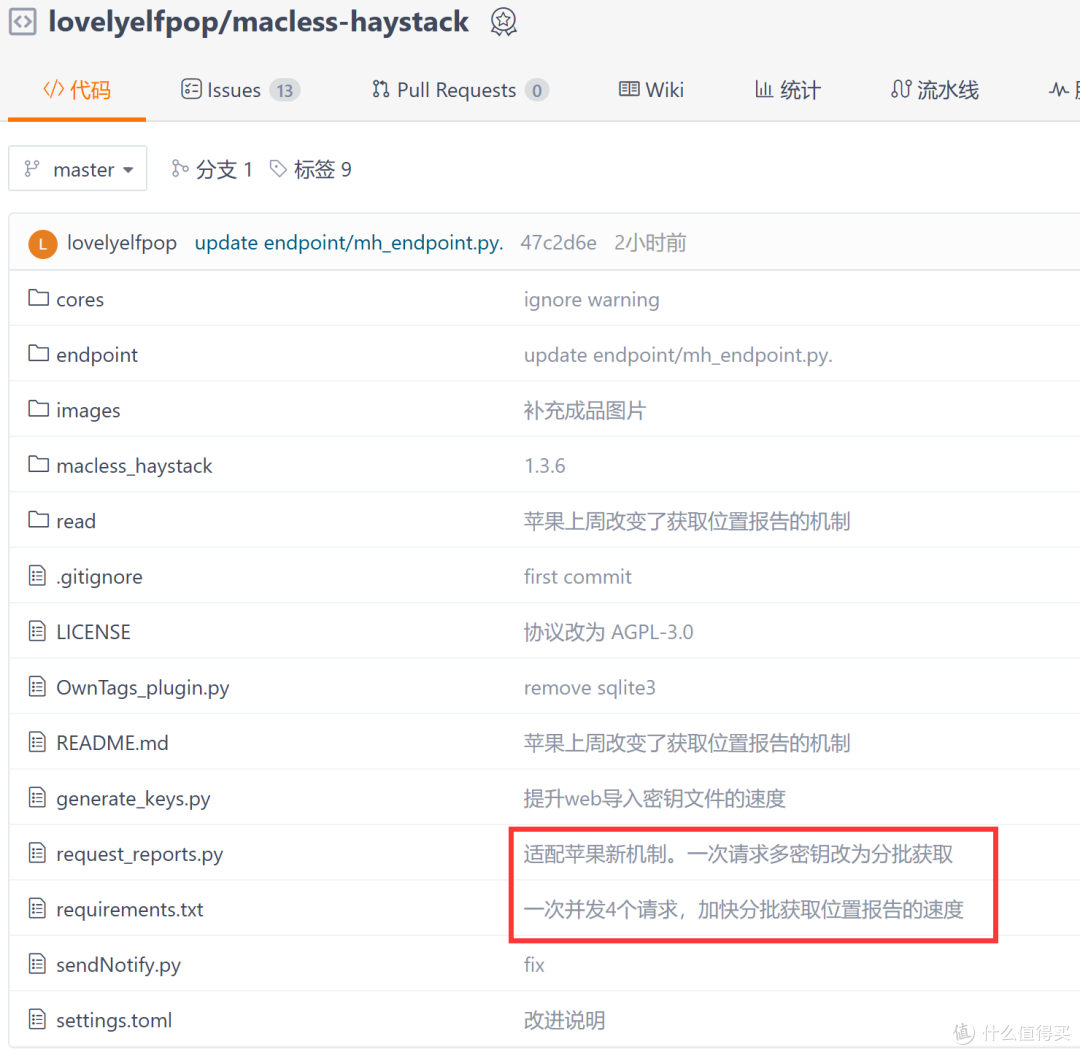The height and width of the screenshot is (1055, 1080).
Task: Click the folder icon beside images
Action: pos(39,408)
